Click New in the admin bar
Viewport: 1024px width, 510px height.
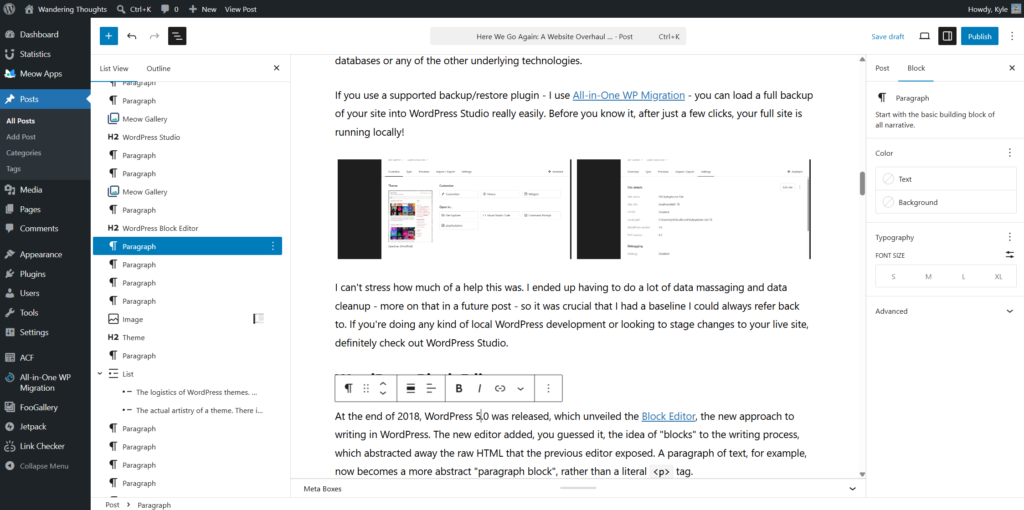(202, 10)
